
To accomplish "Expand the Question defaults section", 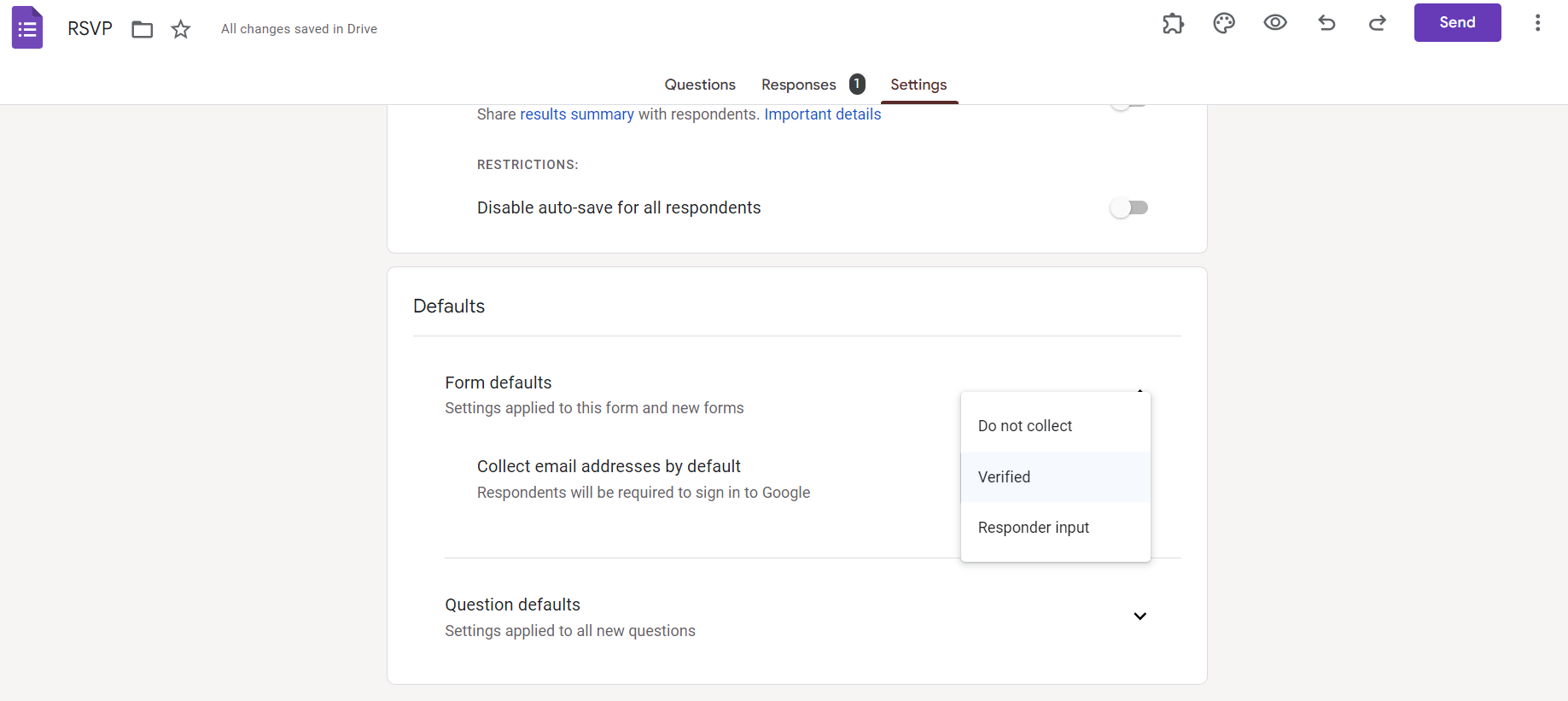I will 1140,616.
